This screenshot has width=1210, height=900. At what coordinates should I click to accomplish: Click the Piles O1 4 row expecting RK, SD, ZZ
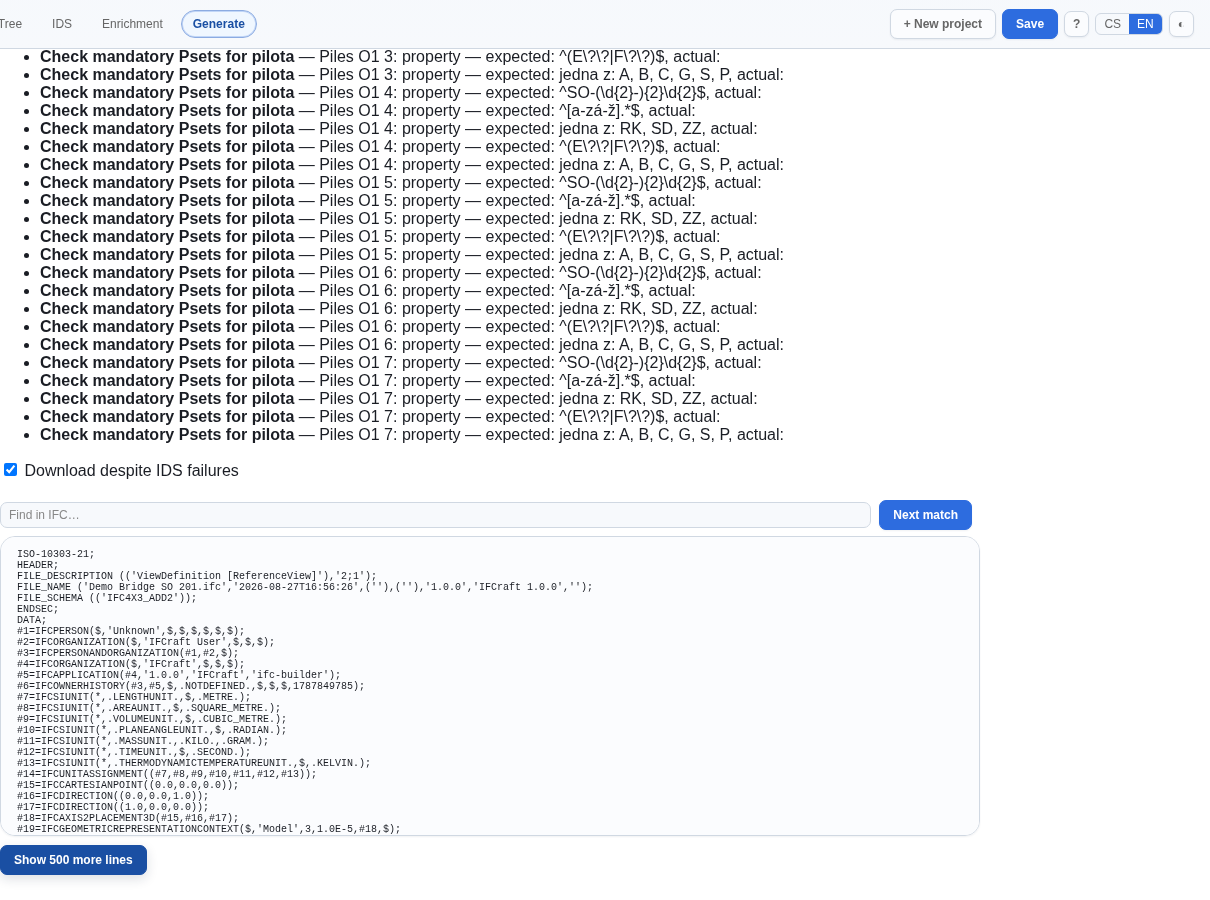[x=399, y=129]
